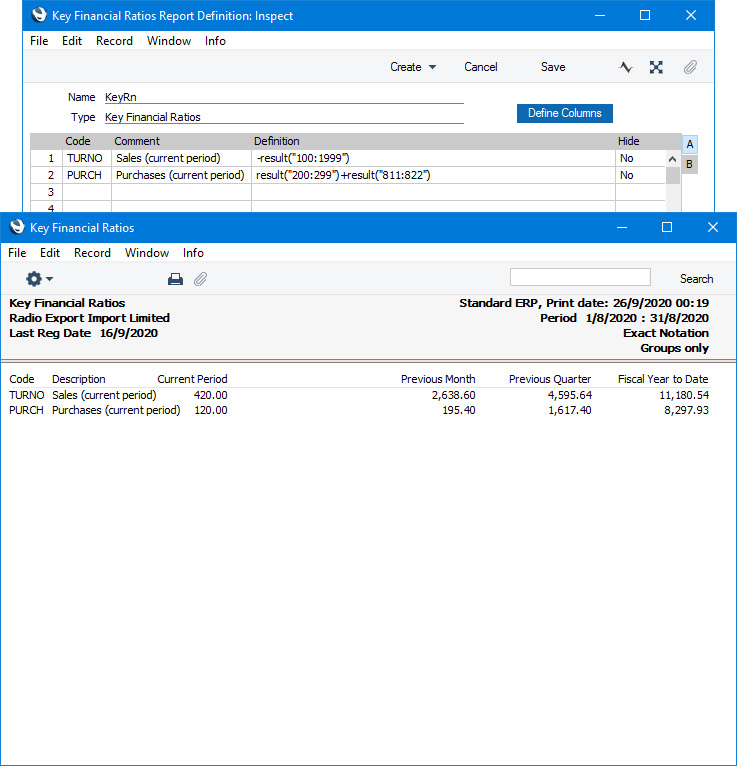Maximize the Report Definition Inspect window
The height and width of the screenshot is (766, 737).
[x=645, y=16]
